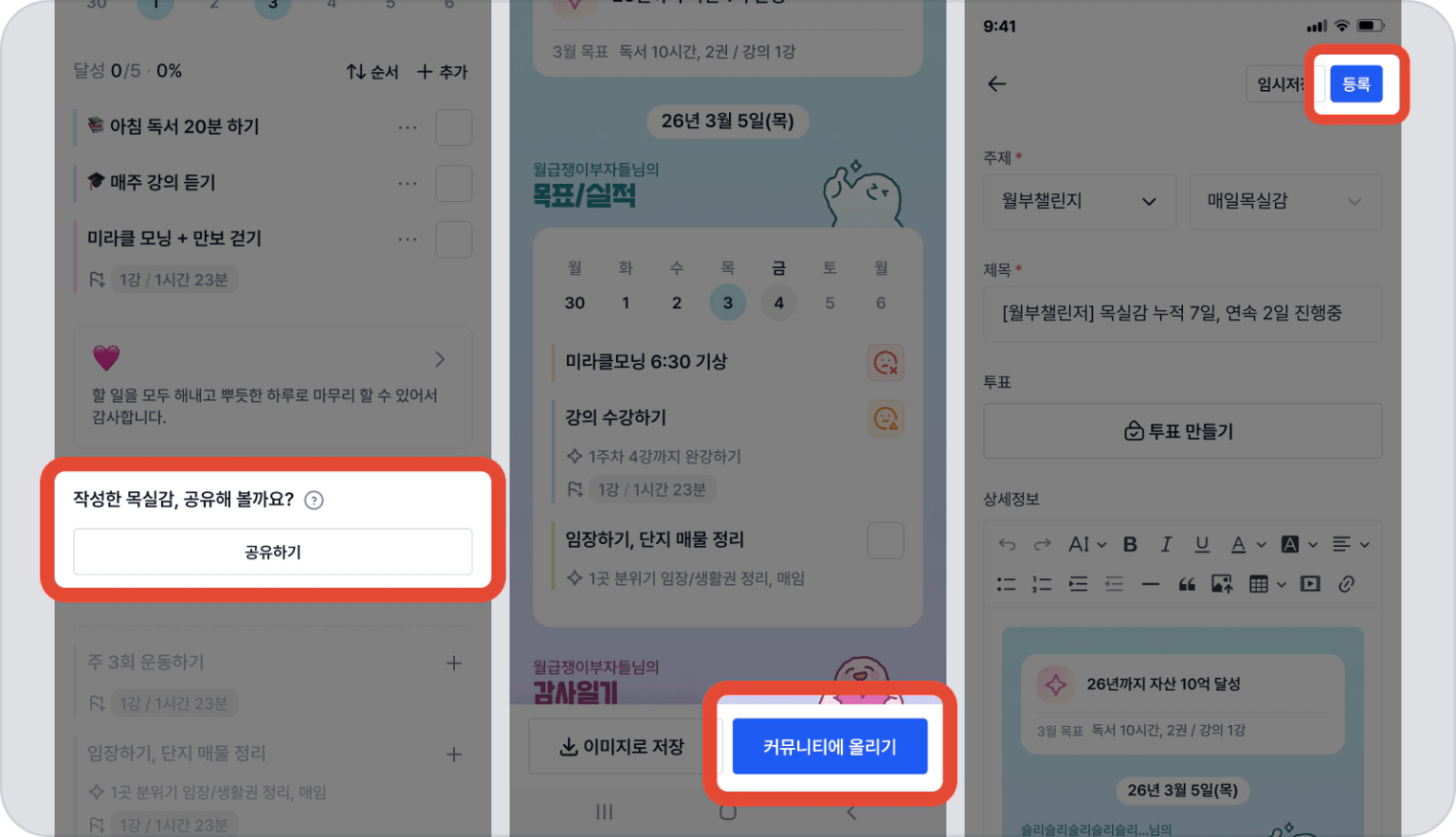This screenshot has width=1456, height=837.
Task: Click the undo arrow in editor
Action: [1007, 544]
